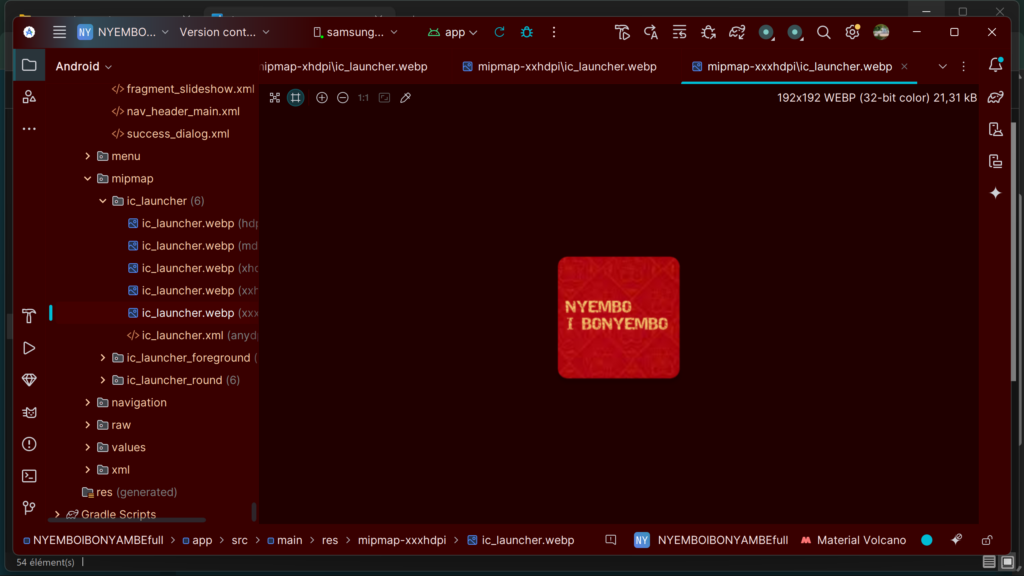Open the app run configuration dropdown
The image size is (1024, 576).
[x=453, y=32]
